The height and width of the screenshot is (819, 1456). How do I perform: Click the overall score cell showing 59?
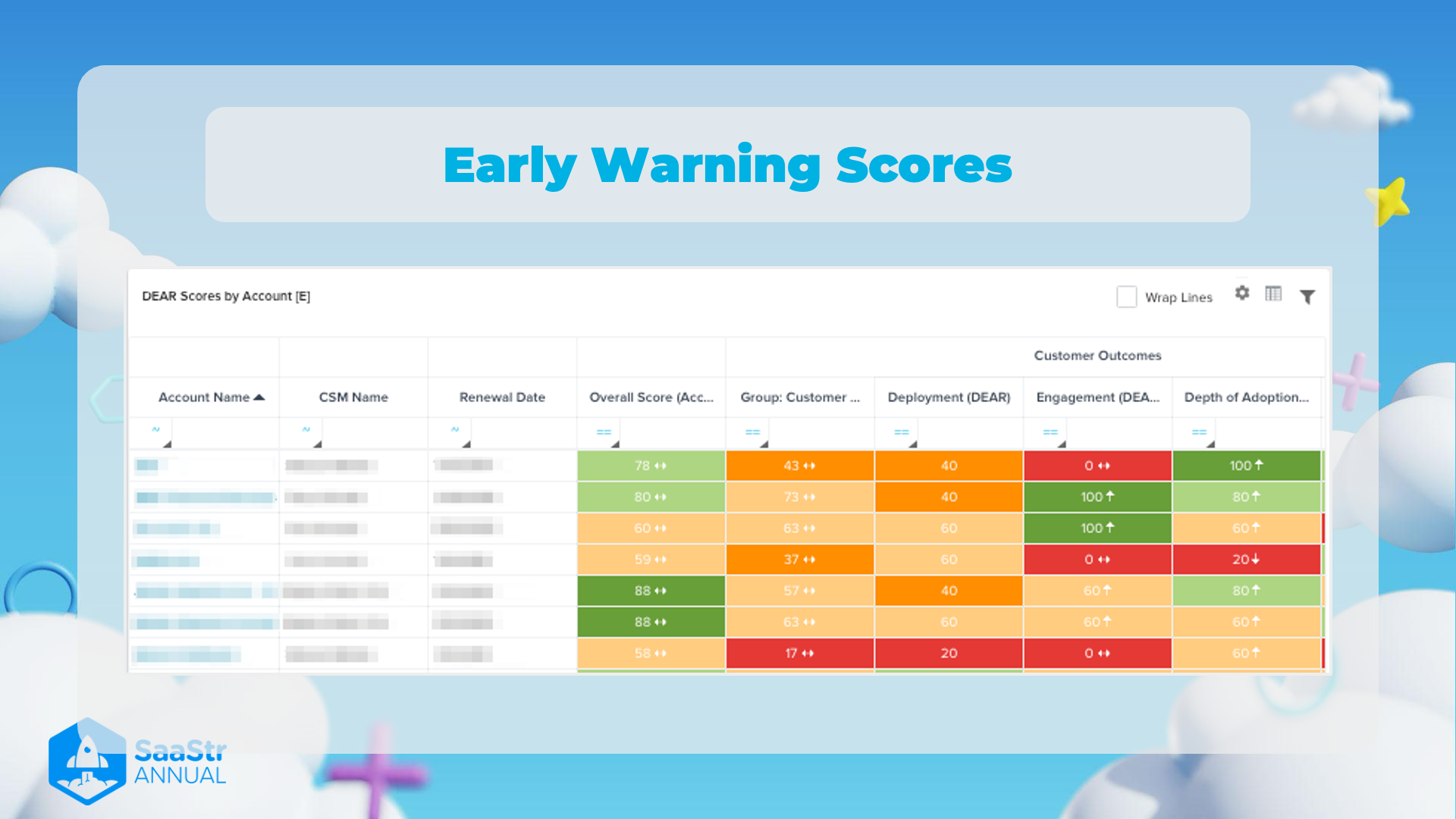pos(651,560)
